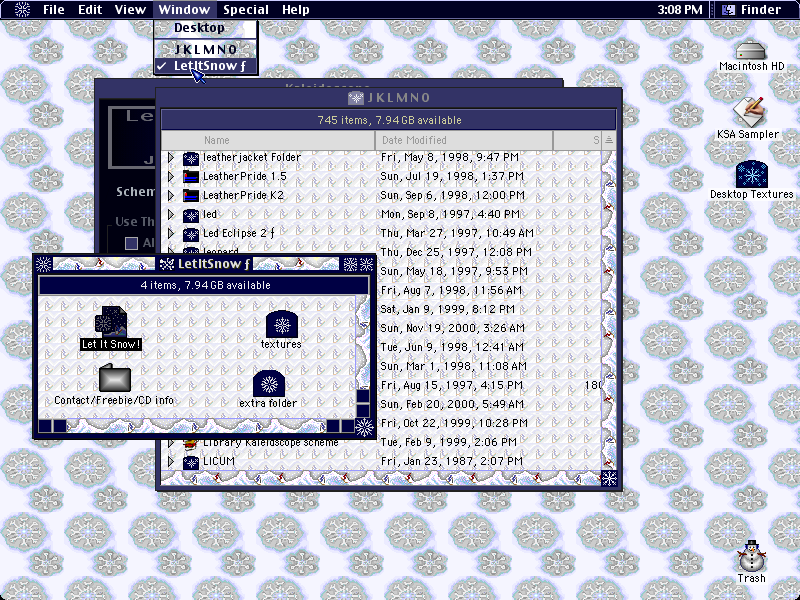Open the Special menu

(x=246, y=9)
